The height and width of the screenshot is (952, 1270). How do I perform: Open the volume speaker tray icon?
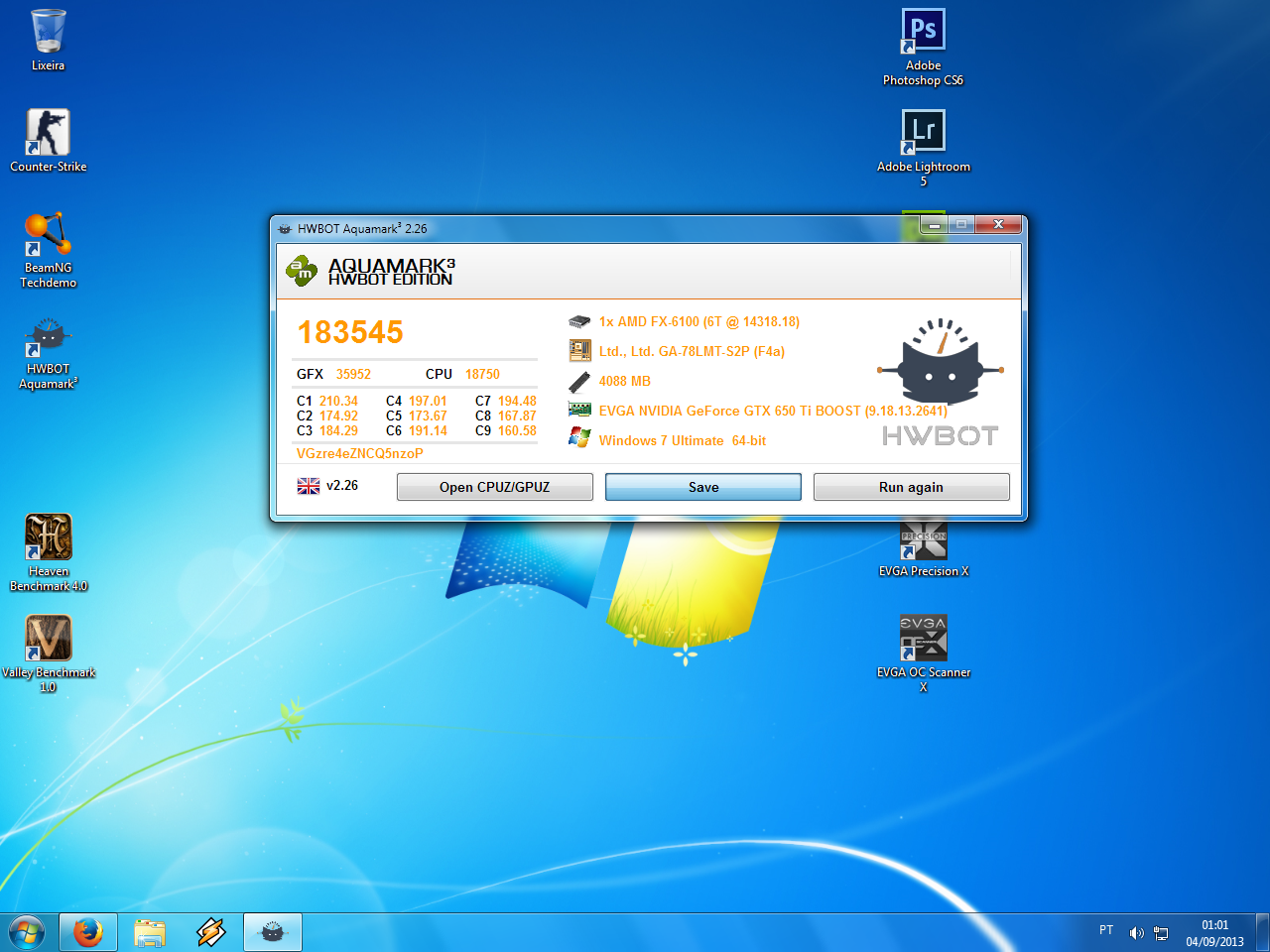1136,933
